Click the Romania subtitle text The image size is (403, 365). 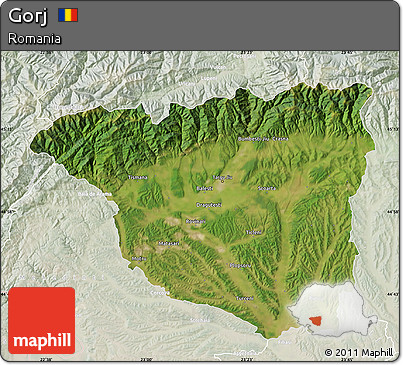tap(35, 39)
